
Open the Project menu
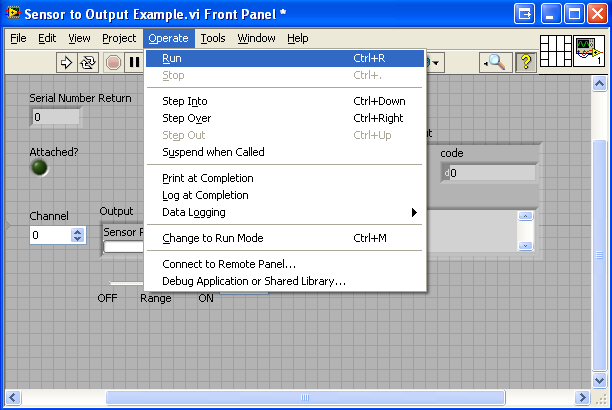(x=119, y=38)
